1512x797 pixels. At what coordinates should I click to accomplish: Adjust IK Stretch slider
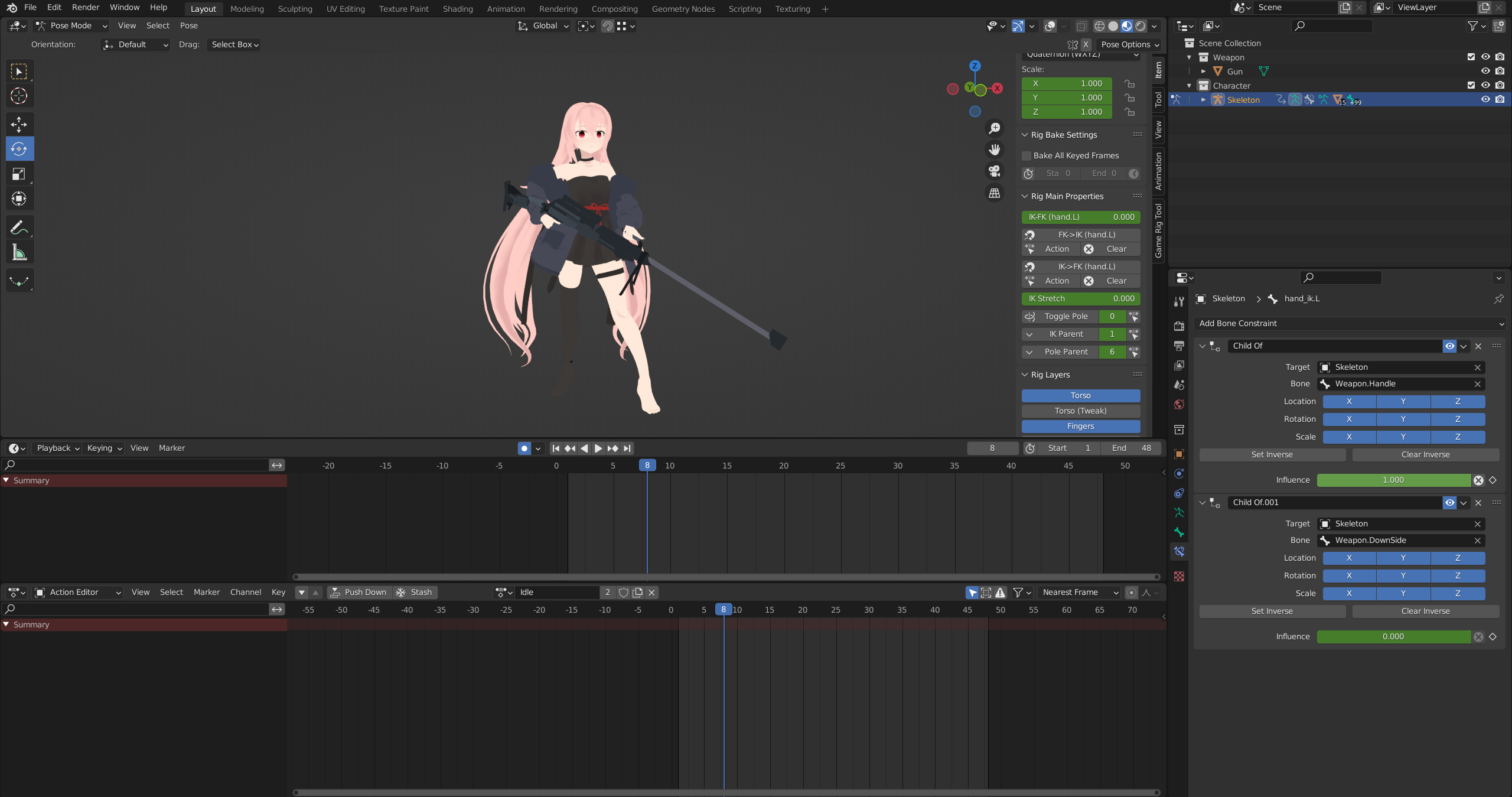pos(1080,299)
